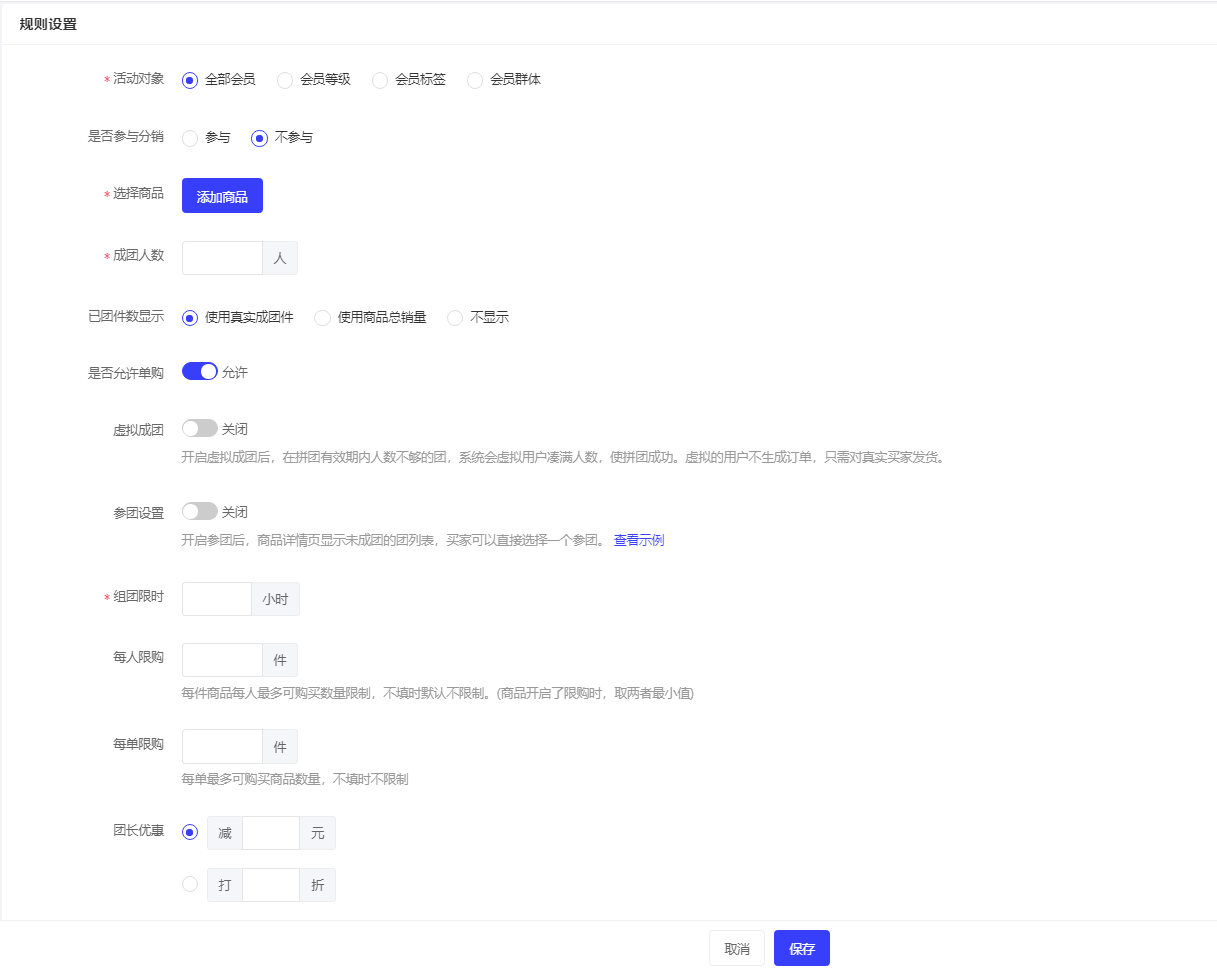The image size is (1217, 974).
Task: Focus the 组团限时 hours input
Action: point(217,599)
